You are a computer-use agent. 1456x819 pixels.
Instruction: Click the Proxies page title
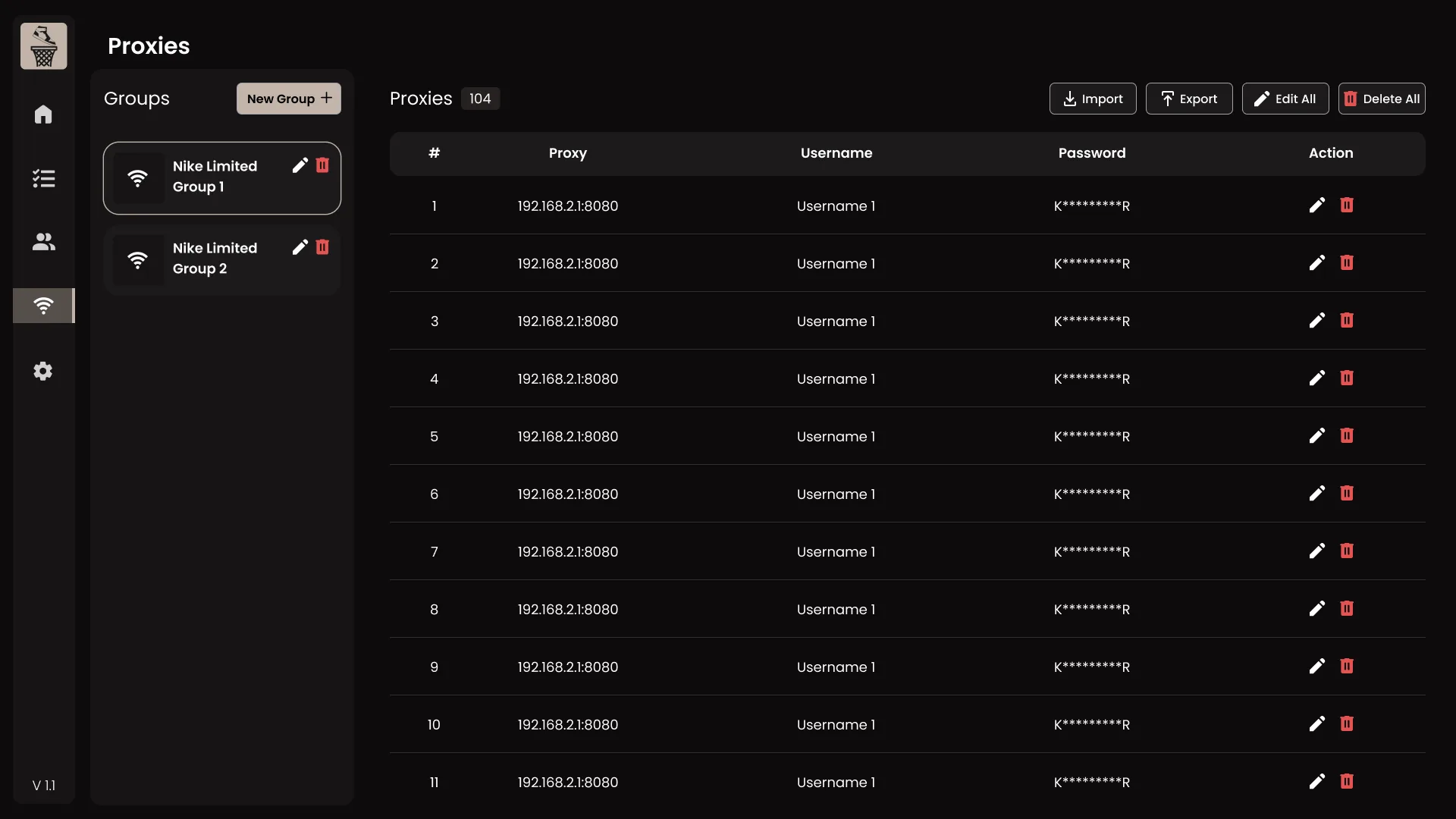(149, 46)
